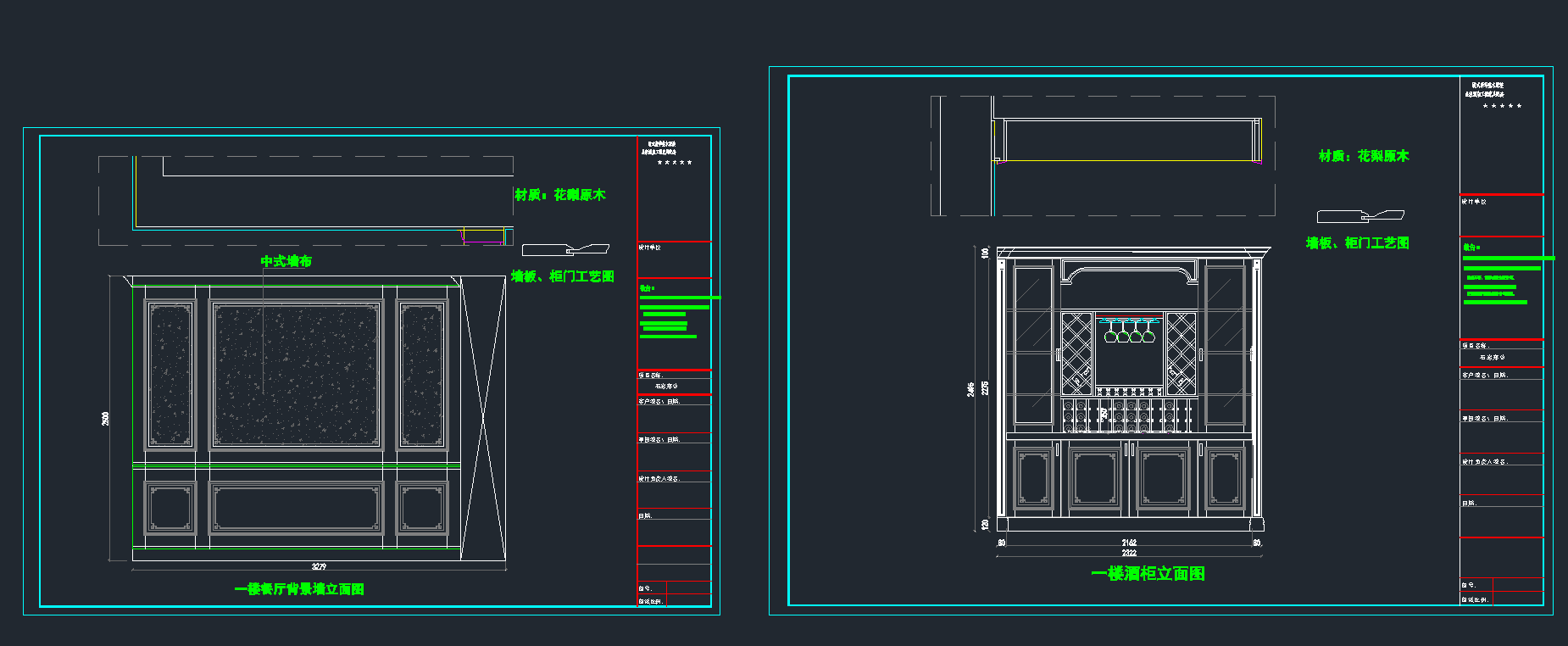Click the five stars in right title block
The width and height of the screenshot is (1568, 646).
point(1502,106)
